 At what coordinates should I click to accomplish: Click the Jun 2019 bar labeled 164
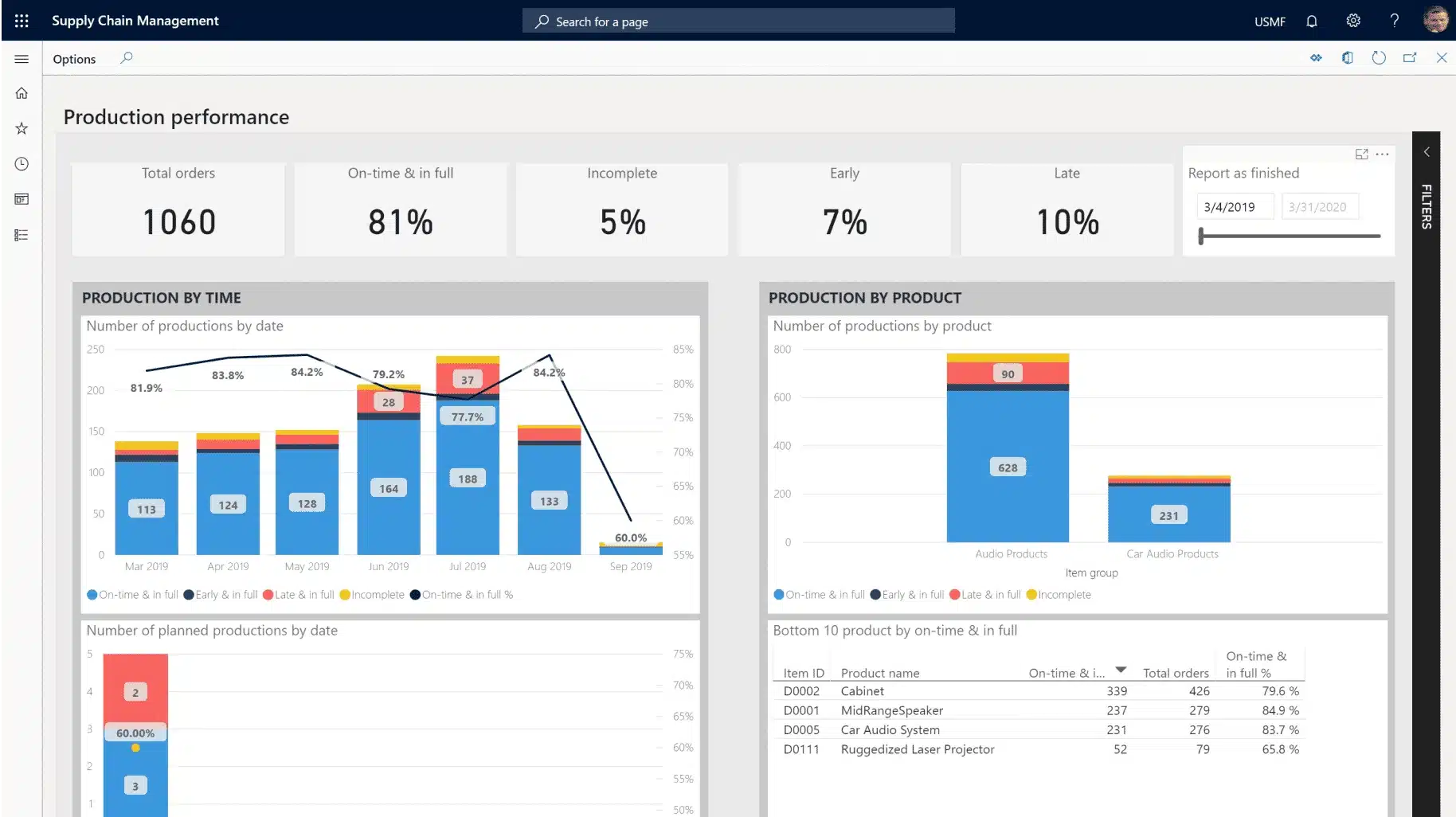pyautogui.click(x=389, y=488)
